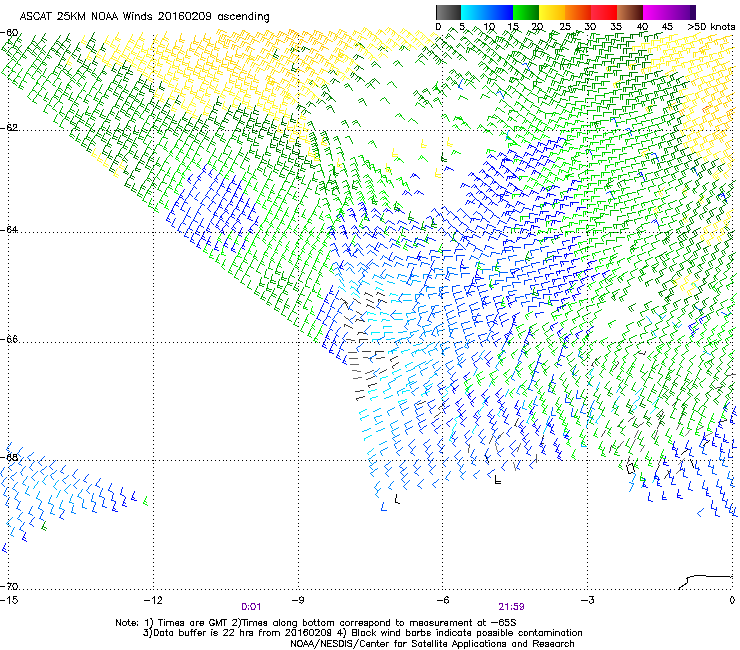Click the "NOAA/NESDIS/Center for Satellite Applications and Research" credit
Image resolution: width=740 pixels, height=650 pixels.
(x=432, y=643)
